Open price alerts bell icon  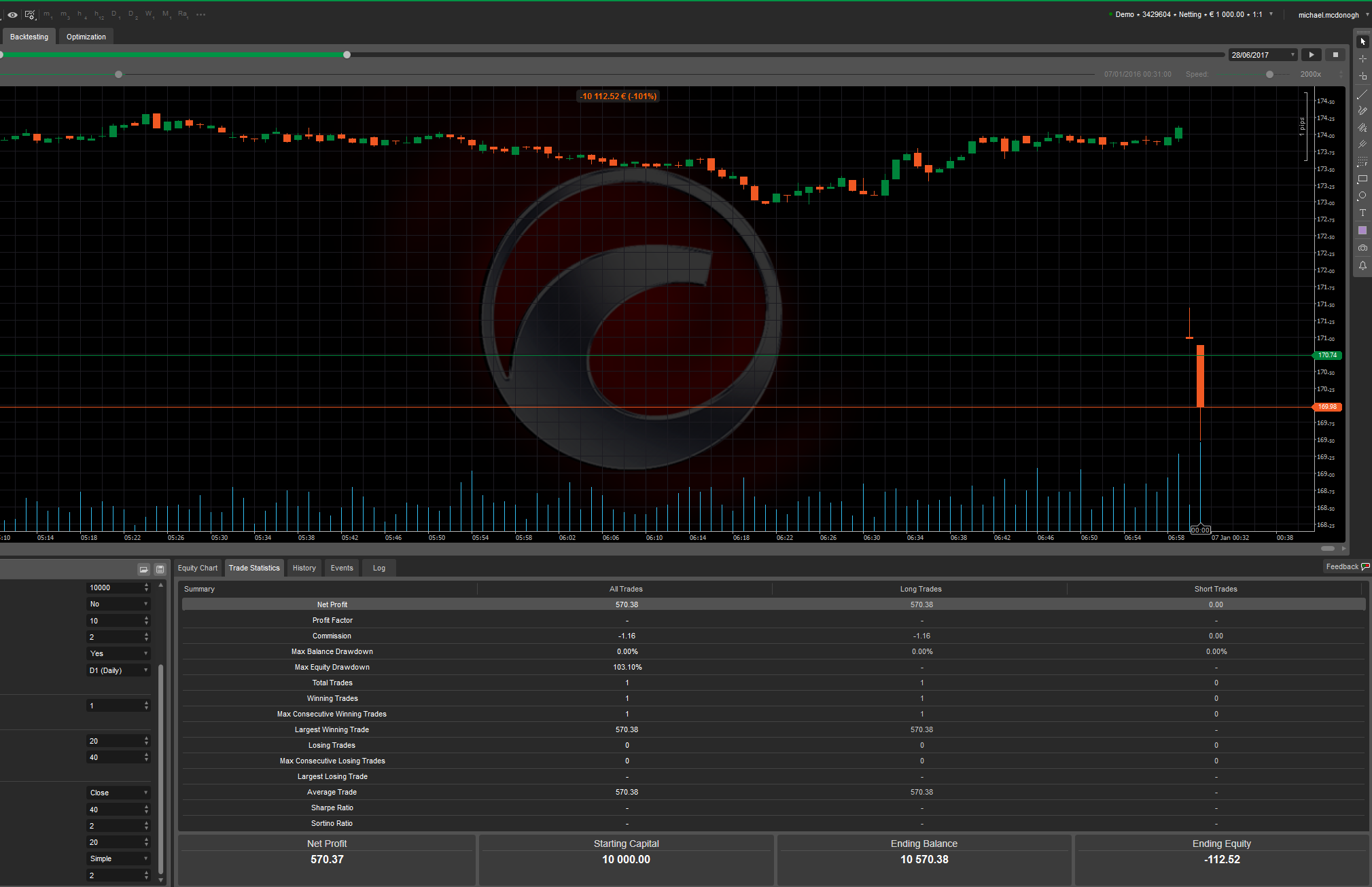(x=1362, y=266)
